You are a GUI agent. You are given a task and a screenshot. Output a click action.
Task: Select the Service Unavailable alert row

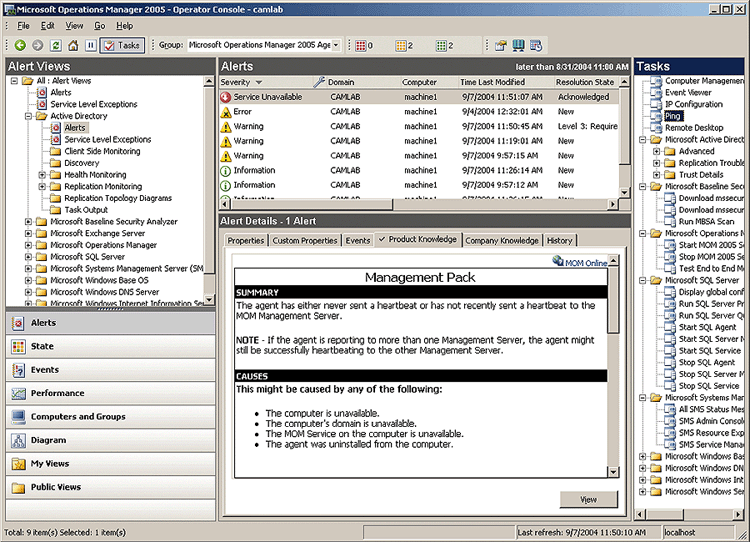pyautogui.click(x=419, y=97)
